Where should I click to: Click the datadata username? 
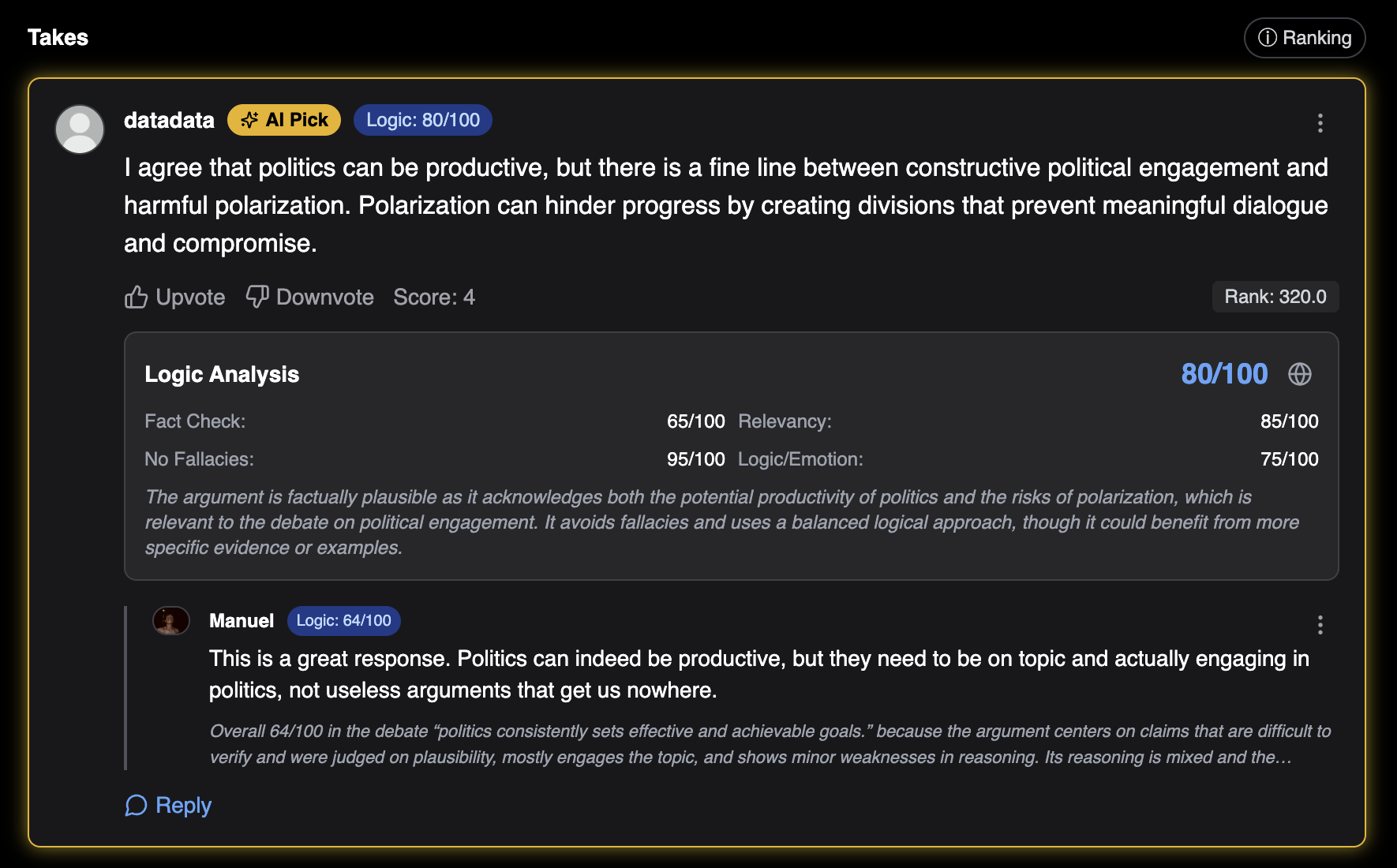point(169,120)
